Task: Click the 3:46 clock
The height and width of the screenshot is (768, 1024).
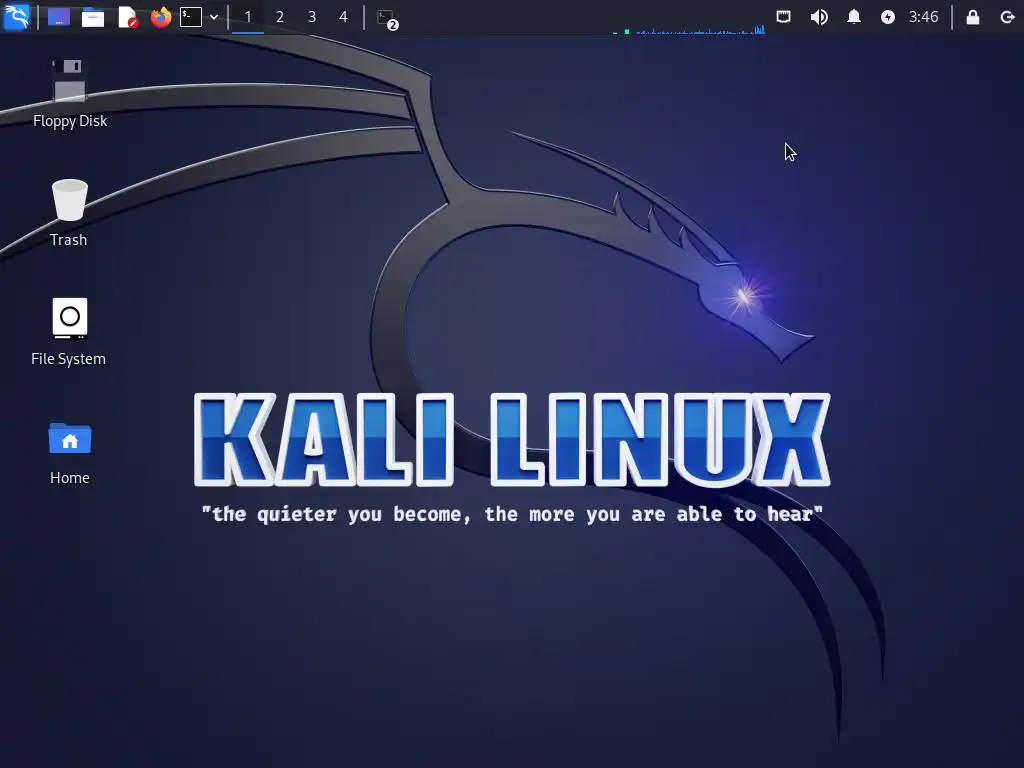Action: click(923, 17)
